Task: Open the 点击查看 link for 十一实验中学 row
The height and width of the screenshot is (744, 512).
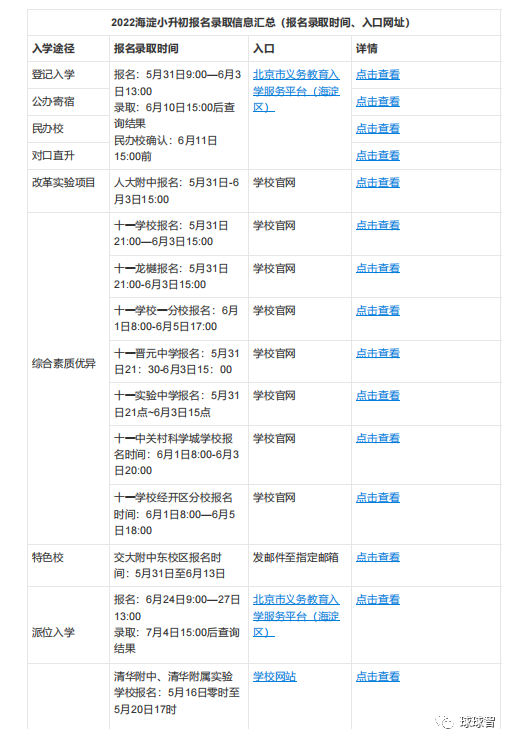Action: coord(378,395)
